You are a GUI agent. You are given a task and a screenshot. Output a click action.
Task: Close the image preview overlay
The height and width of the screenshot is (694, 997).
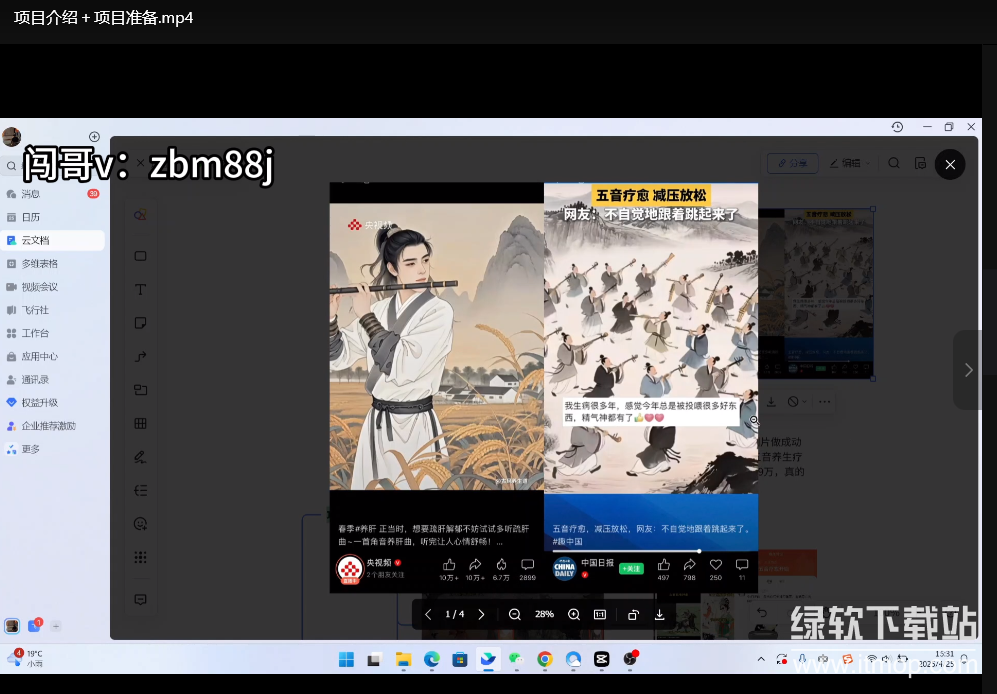click(x=950, y=164)
